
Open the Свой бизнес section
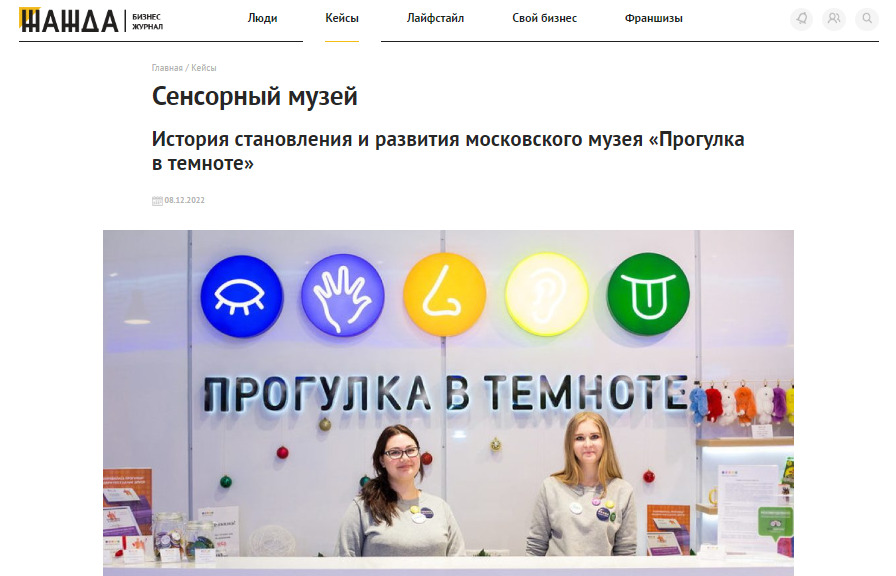click(545, 18)
